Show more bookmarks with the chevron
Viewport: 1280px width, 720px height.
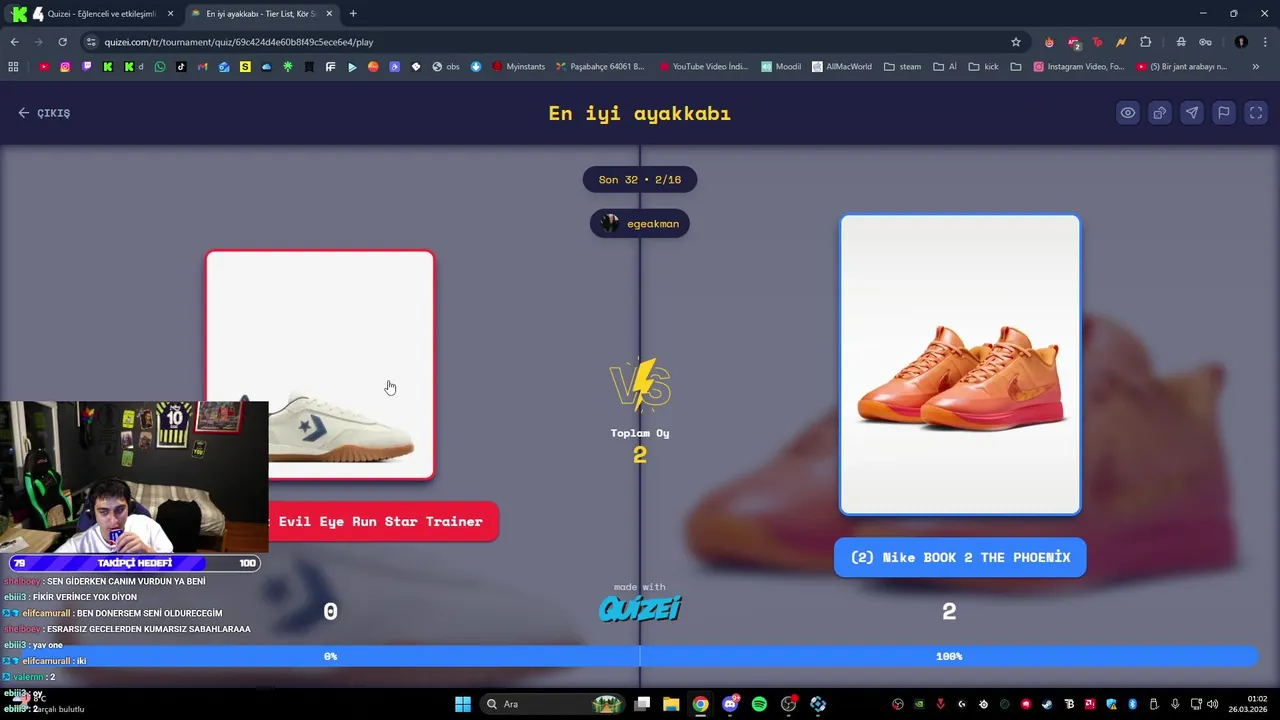click(x=1256, y=67)
